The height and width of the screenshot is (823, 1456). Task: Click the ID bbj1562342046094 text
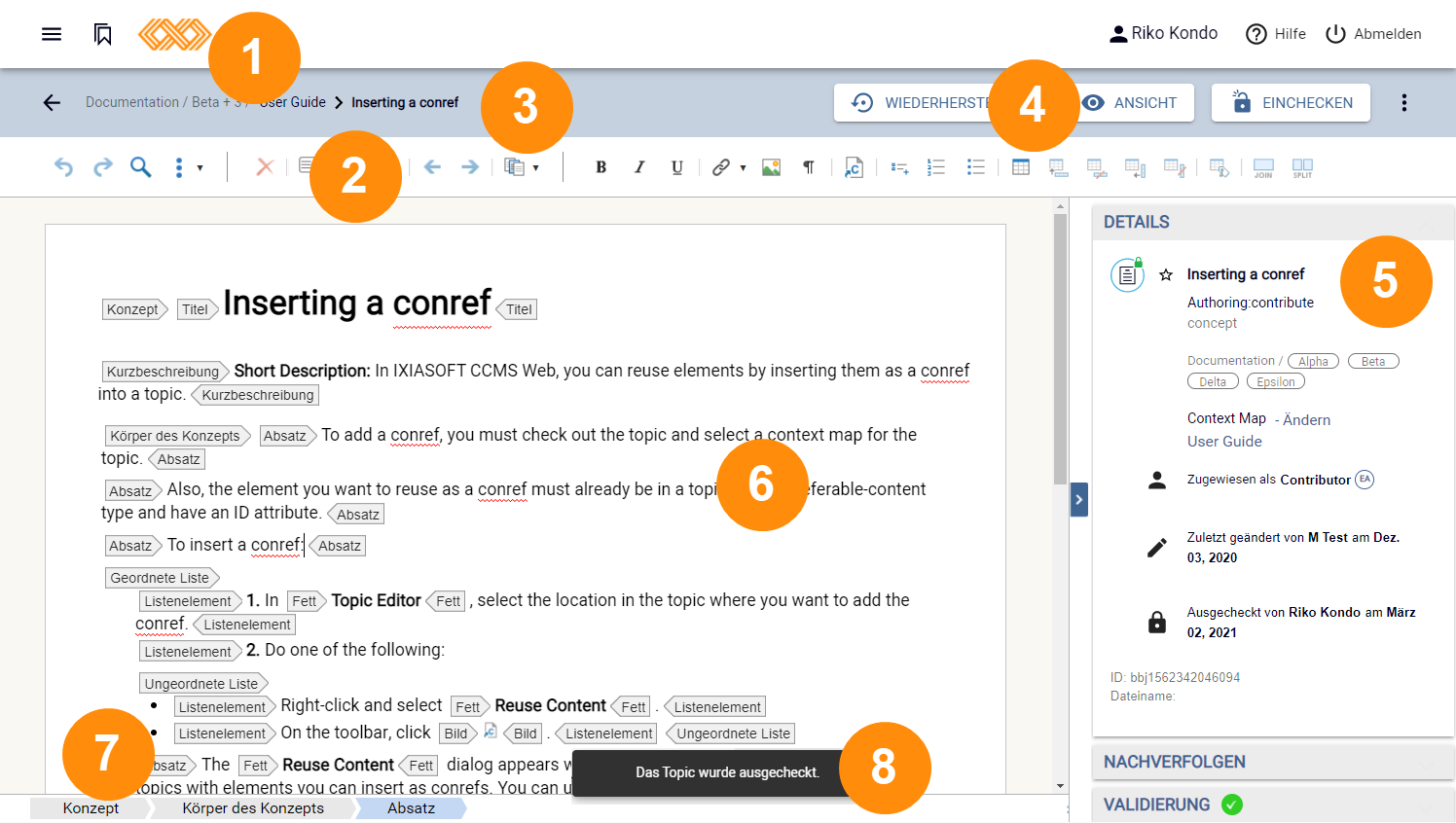(1175, 677)
